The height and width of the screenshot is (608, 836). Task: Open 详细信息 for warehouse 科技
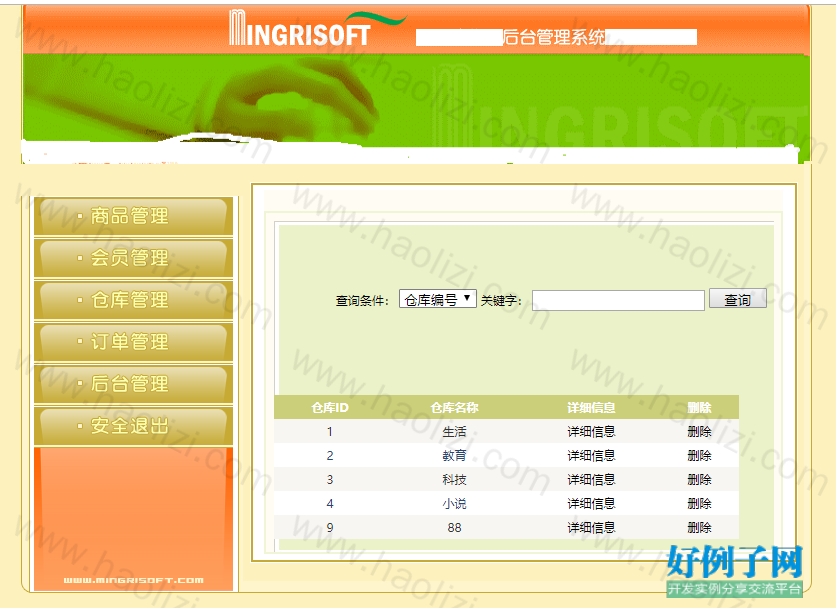[591, 479]
